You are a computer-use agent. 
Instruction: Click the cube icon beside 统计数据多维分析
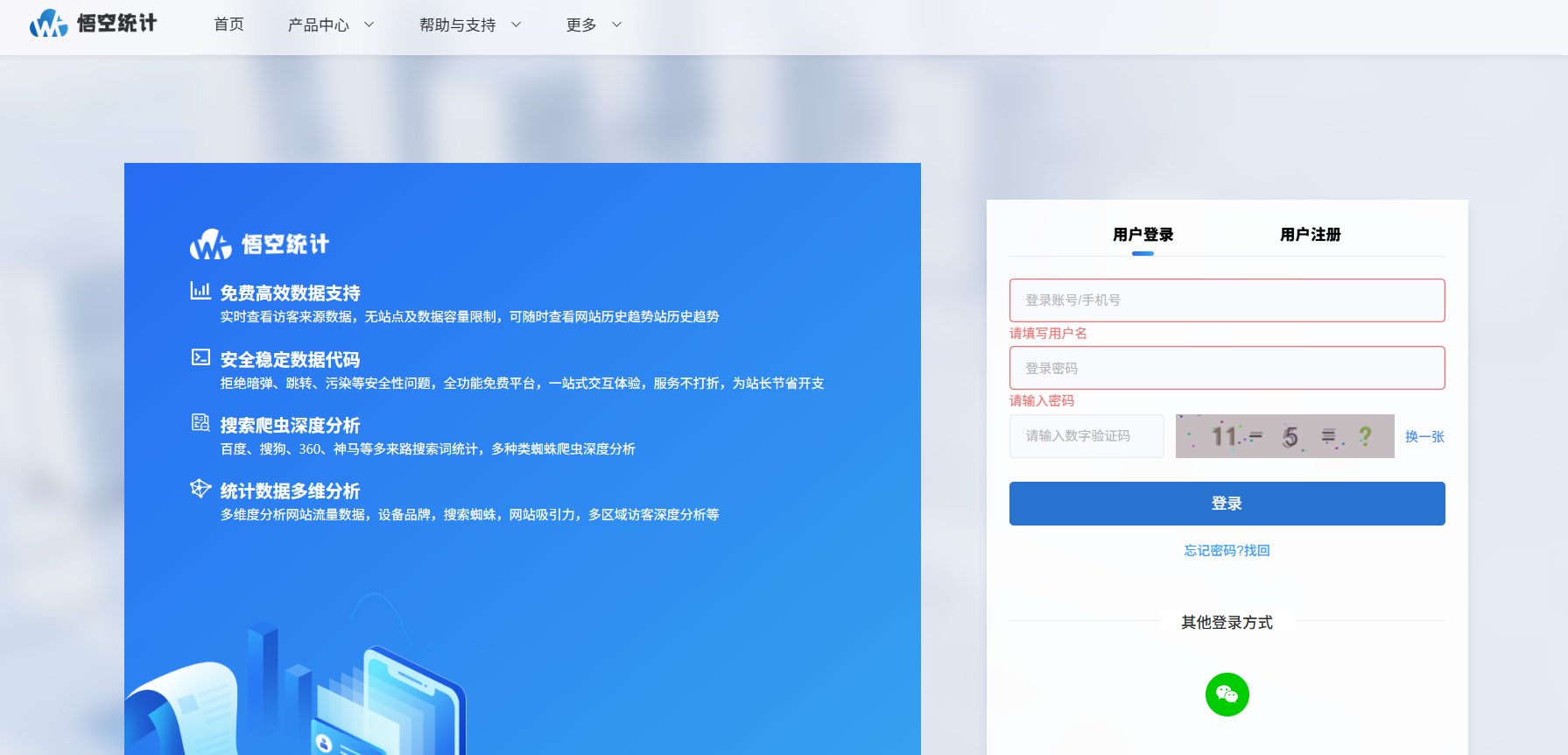[200, 489]
